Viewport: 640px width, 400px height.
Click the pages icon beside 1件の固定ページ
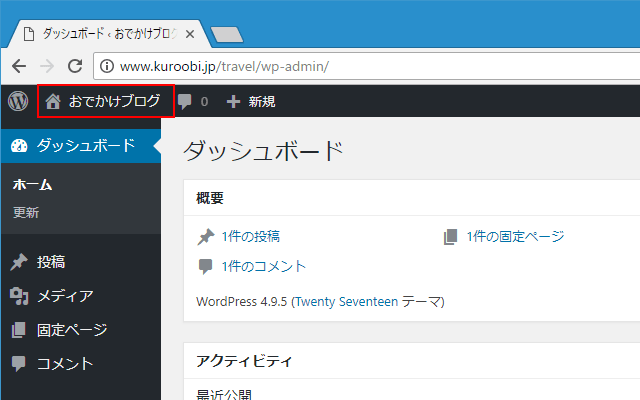451,237
